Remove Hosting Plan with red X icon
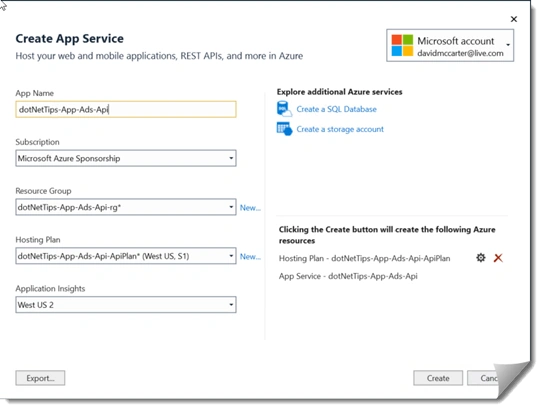The height and width of the screenshot is (409, 541). point(498,258)
